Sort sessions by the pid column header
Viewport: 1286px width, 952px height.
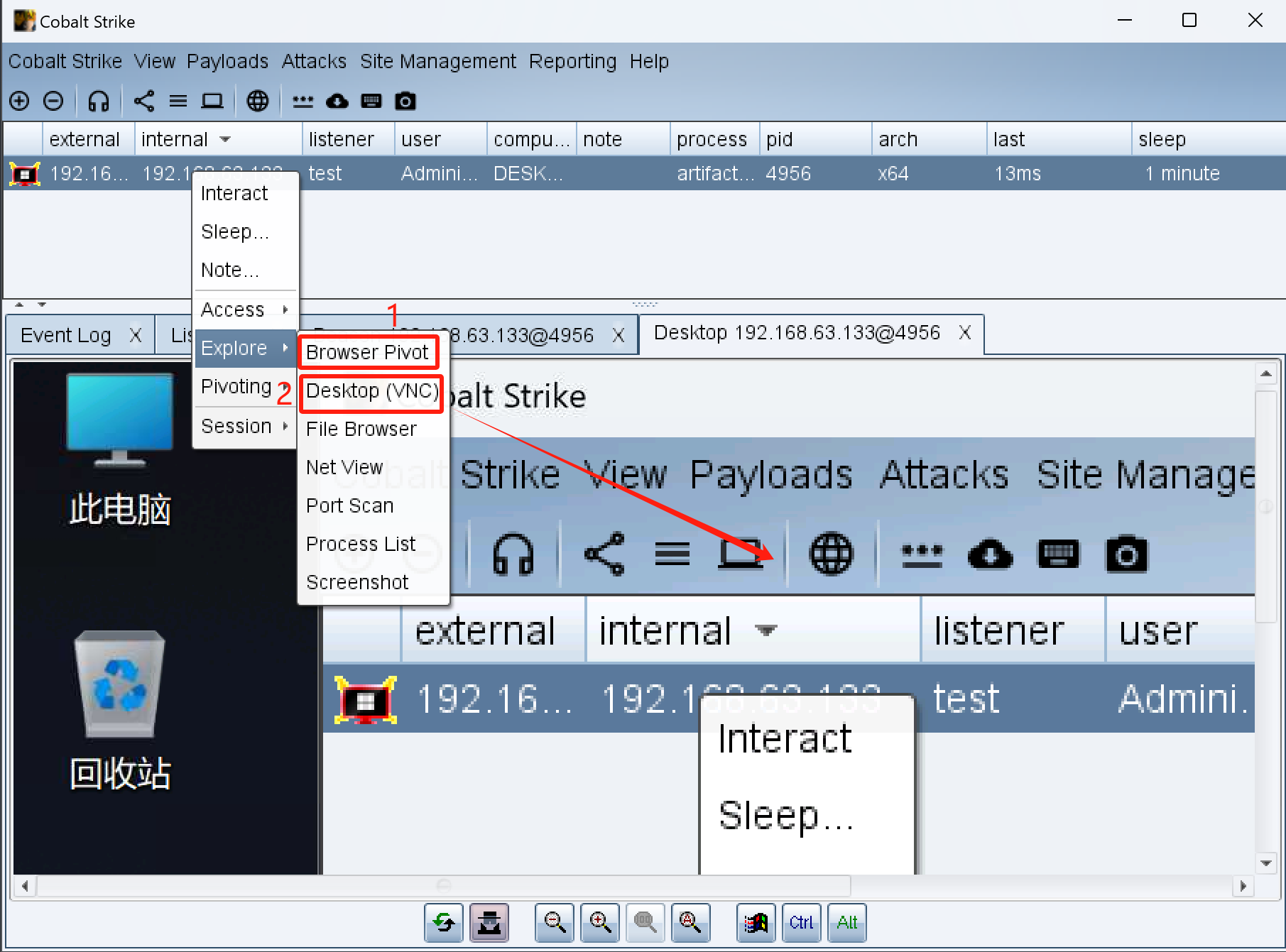coord(816,139)
